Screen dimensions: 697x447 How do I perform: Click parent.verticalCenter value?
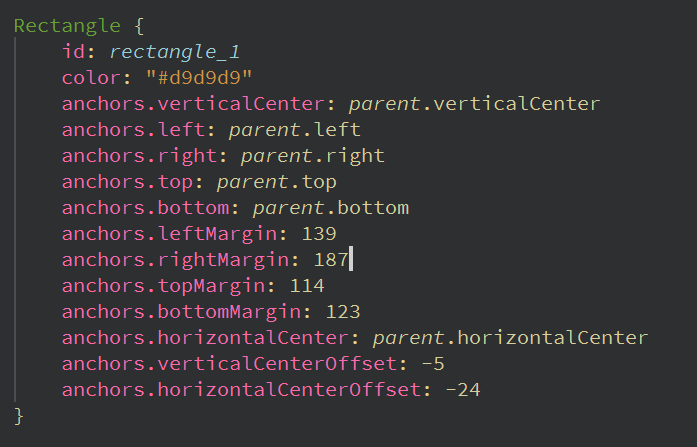(474, 104)
